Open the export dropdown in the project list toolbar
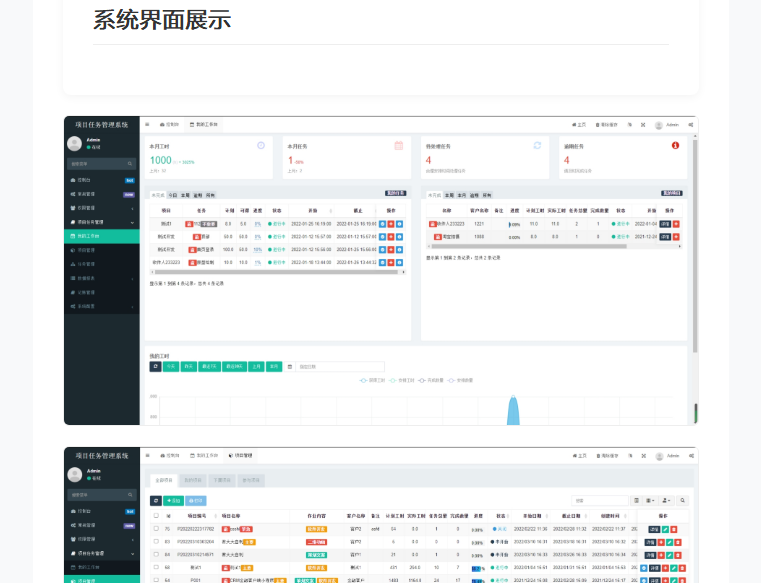Screen dimensions: 761x583 tap(666, 500)
